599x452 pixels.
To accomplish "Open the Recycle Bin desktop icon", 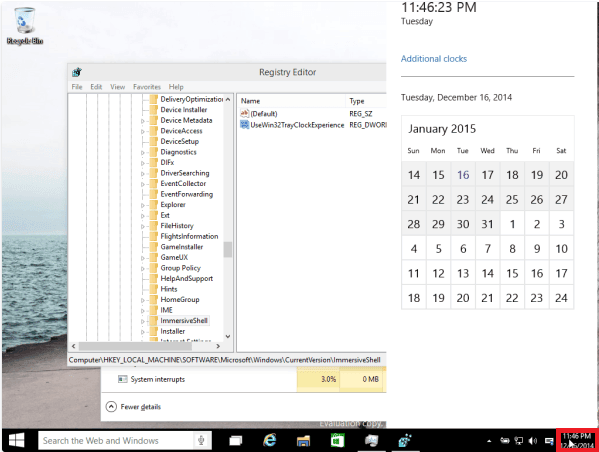I will [x=25, y=26].
